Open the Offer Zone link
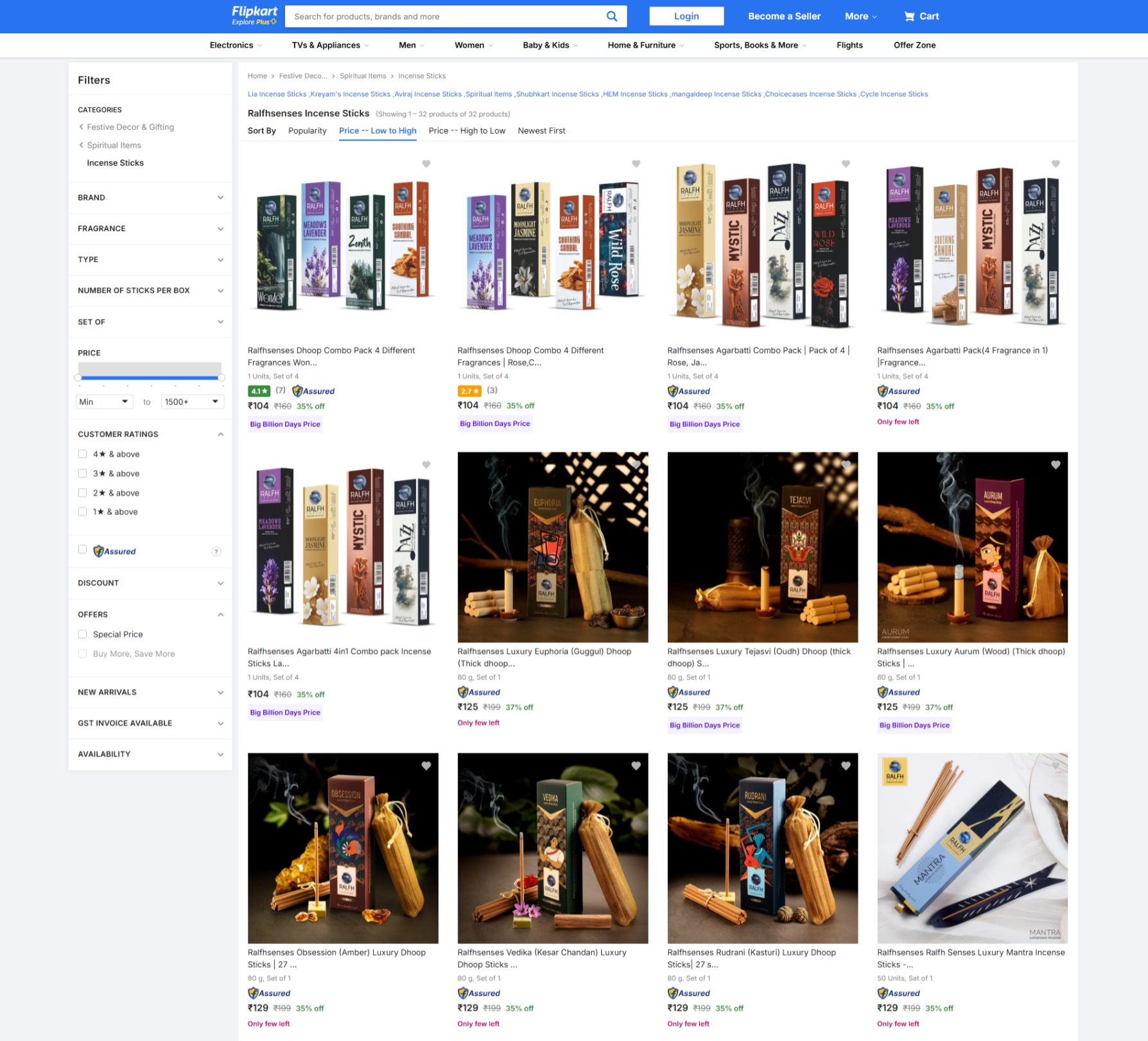Screen dimensions: 1148x1041 [914, 45]
